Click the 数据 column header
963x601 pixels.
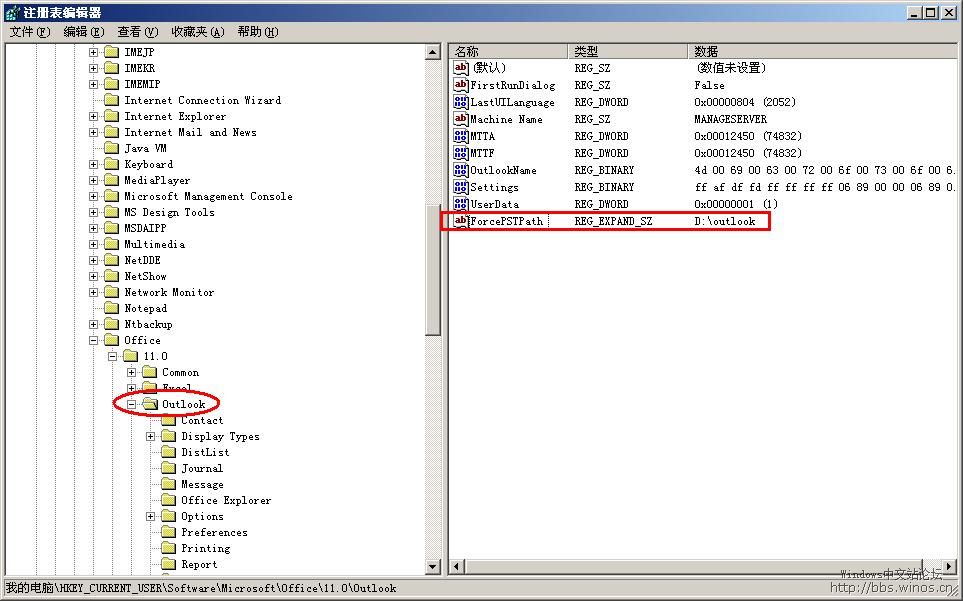[706, 51]
